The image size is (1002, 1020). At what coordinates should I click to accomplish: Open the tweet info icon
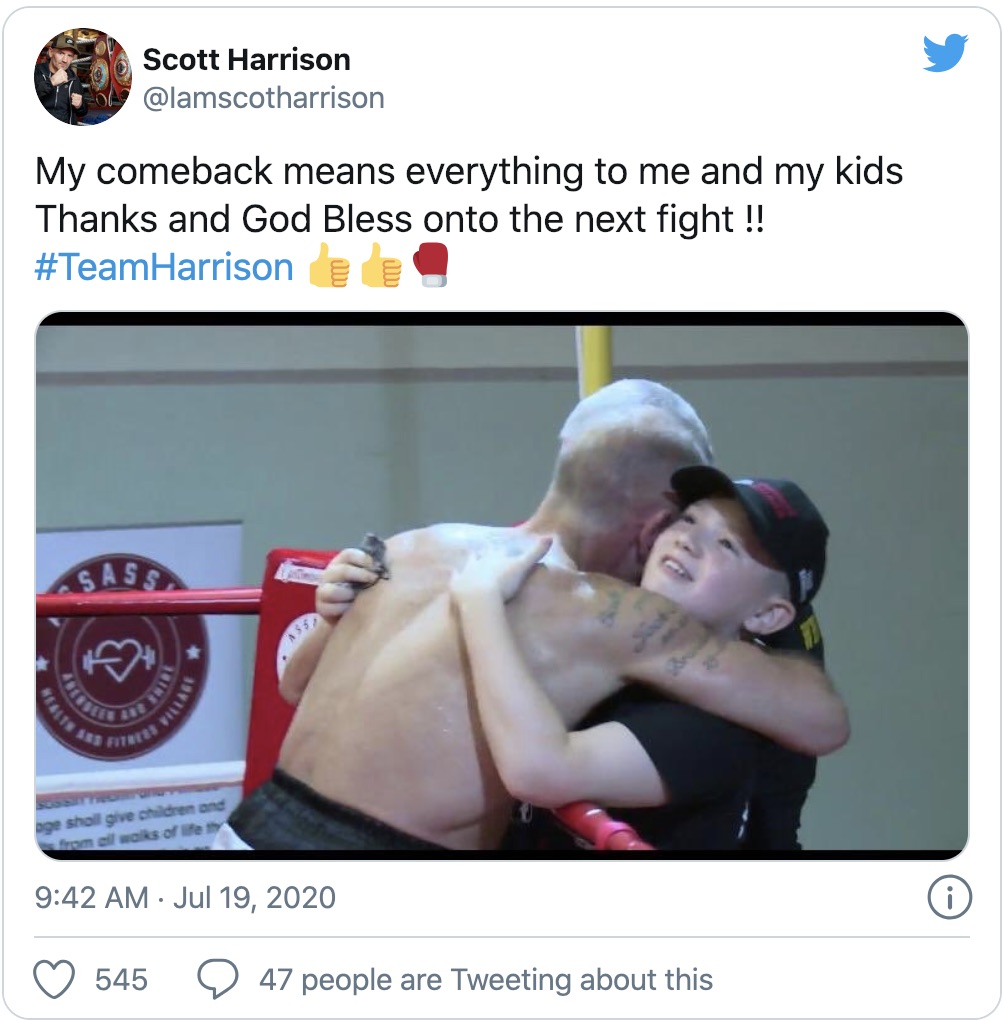(949, 897)
